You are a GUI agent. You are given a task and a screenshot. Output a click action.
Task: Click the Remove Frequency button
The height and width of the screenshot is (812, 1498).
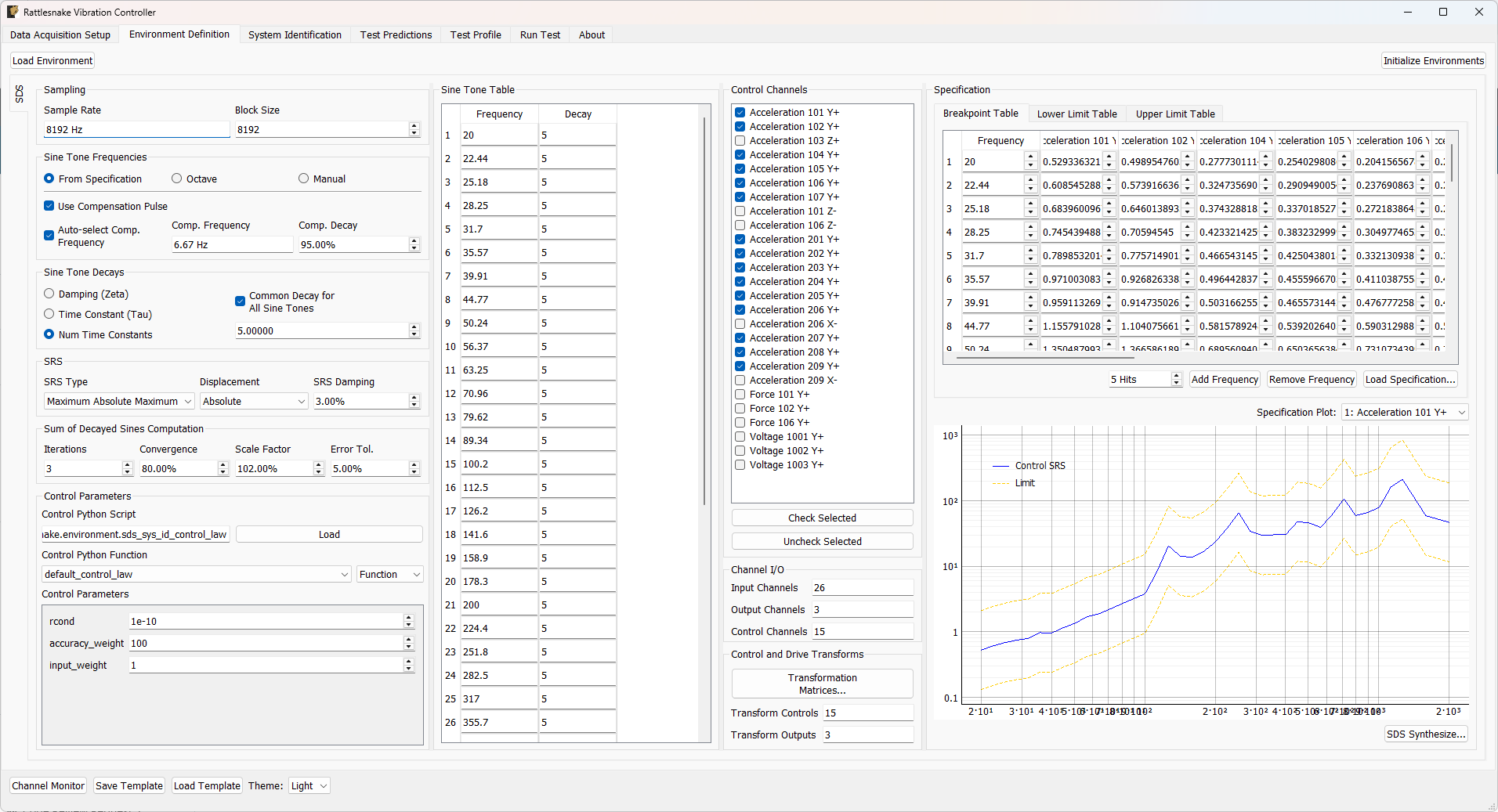[x=1312, y=379]
